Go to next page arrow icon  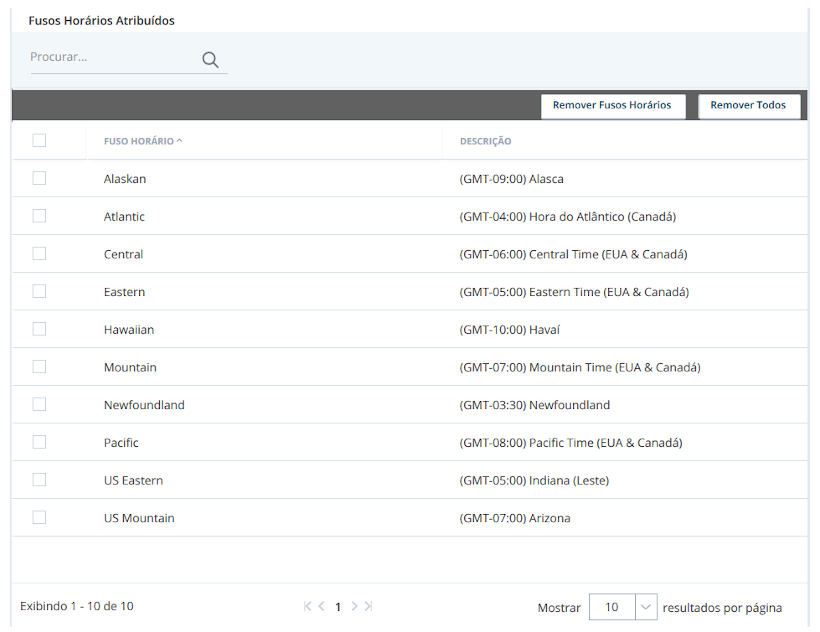[x=354, y=606]
